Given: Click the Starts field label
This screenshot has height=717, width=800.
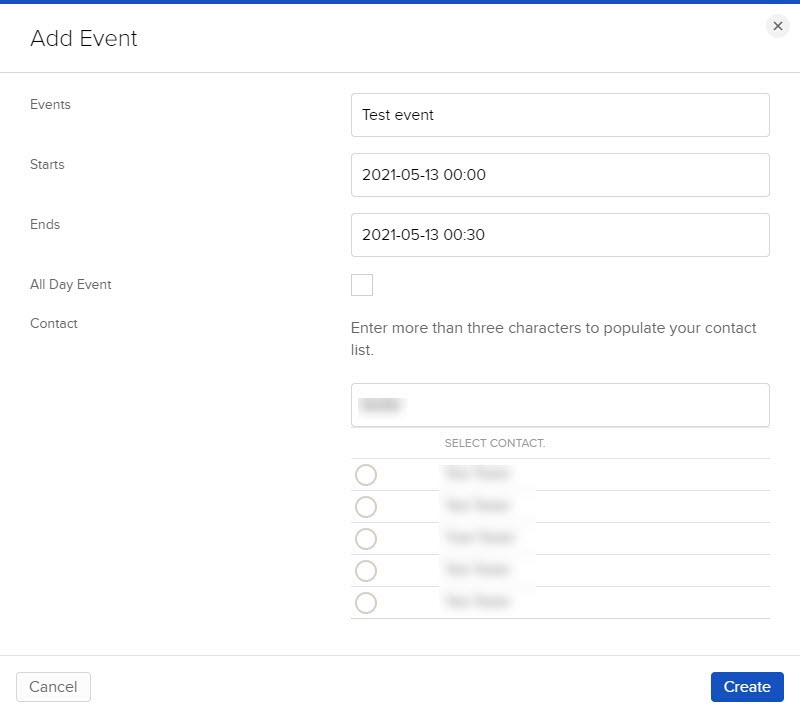Looking at the screenshot, I should click(x=47, y=164).
